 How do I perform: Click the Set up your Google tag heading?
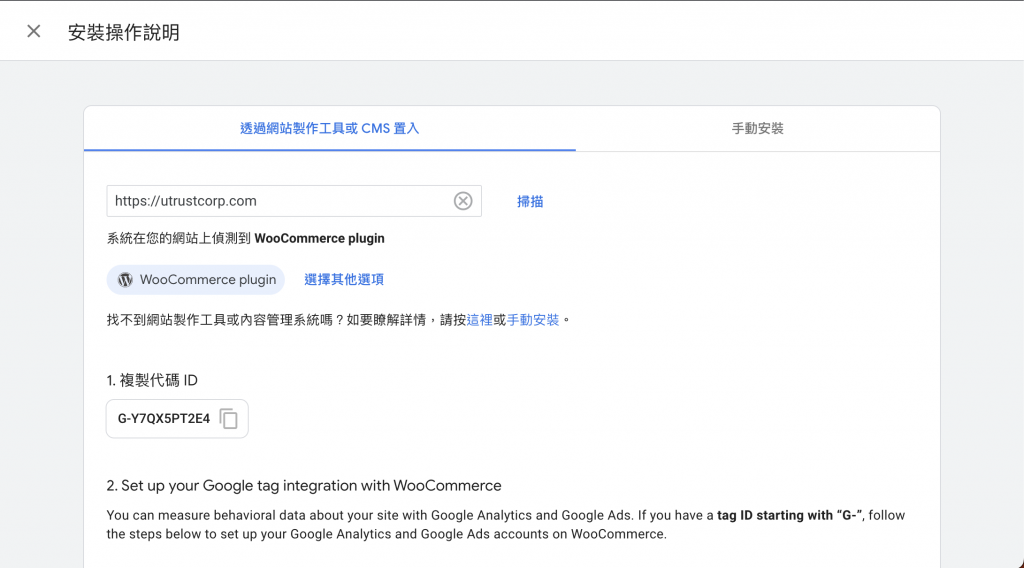click(304, 486)
